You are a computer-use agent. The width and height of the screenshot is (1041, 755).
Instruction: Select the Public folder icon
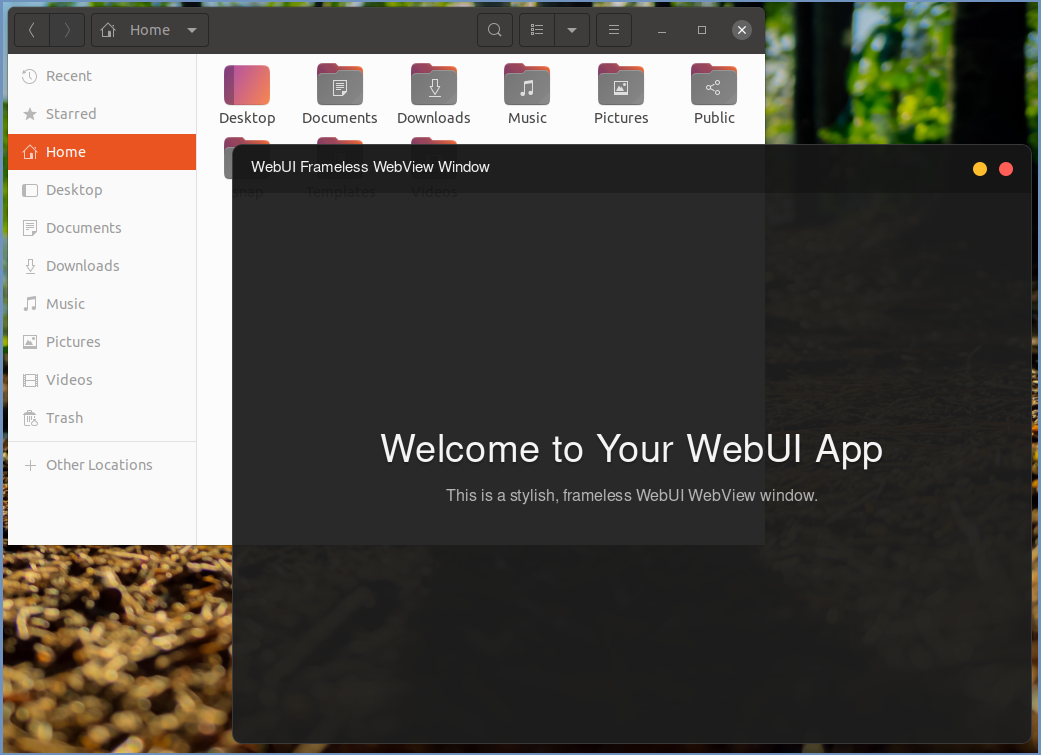[714, 85]
